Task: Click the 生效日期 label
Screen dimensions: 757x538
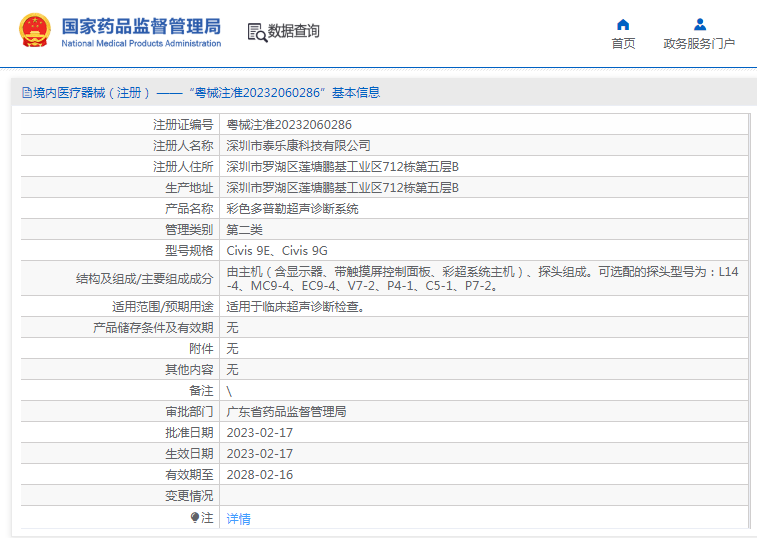Action: click(189, 453)
